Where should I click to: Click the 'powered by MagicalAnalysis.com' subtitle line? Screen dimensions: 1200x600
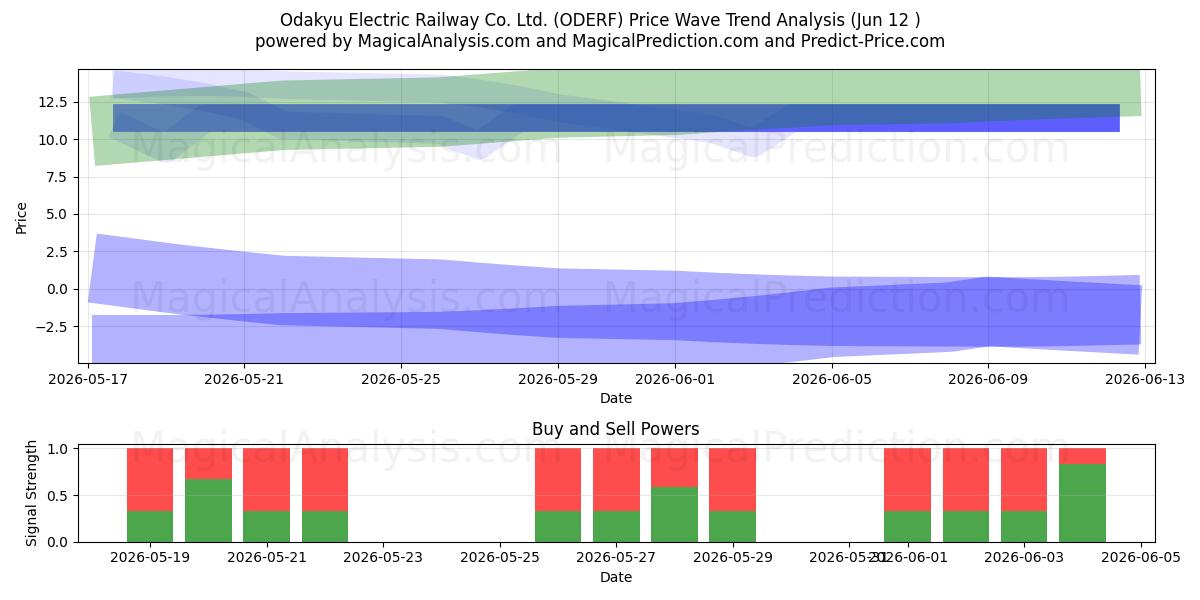[x=600, y=41]
